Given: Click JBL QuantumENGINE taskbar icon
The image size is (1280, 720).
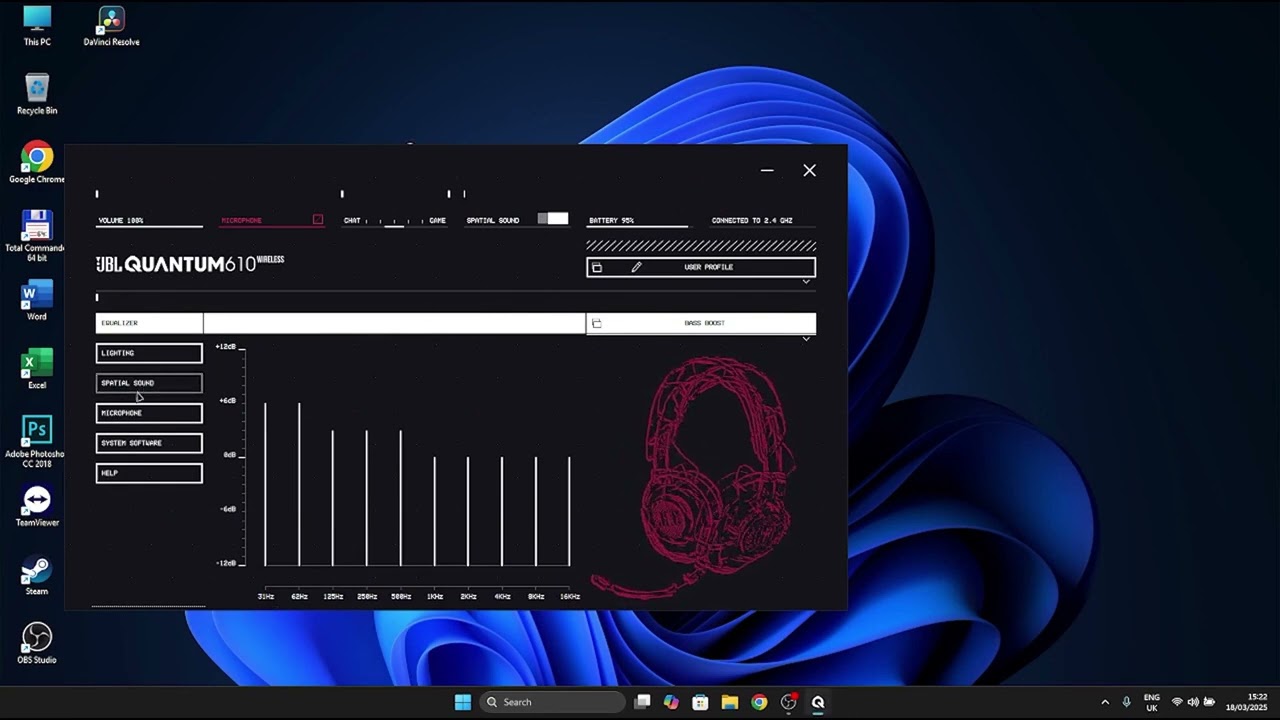Looking at the screenshot, I should point(818,702).
